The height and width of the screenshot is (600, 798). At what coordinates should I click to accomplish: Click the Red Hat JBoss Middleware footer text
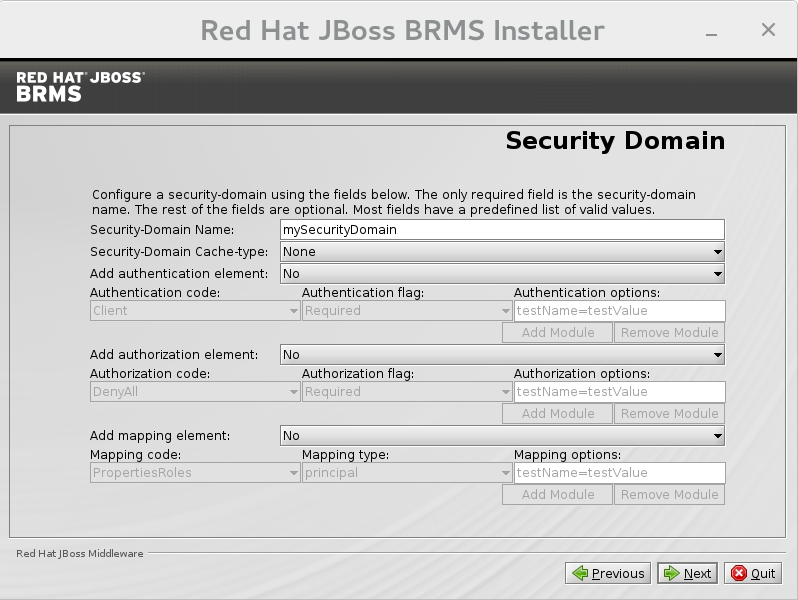[x=80, y=554]
